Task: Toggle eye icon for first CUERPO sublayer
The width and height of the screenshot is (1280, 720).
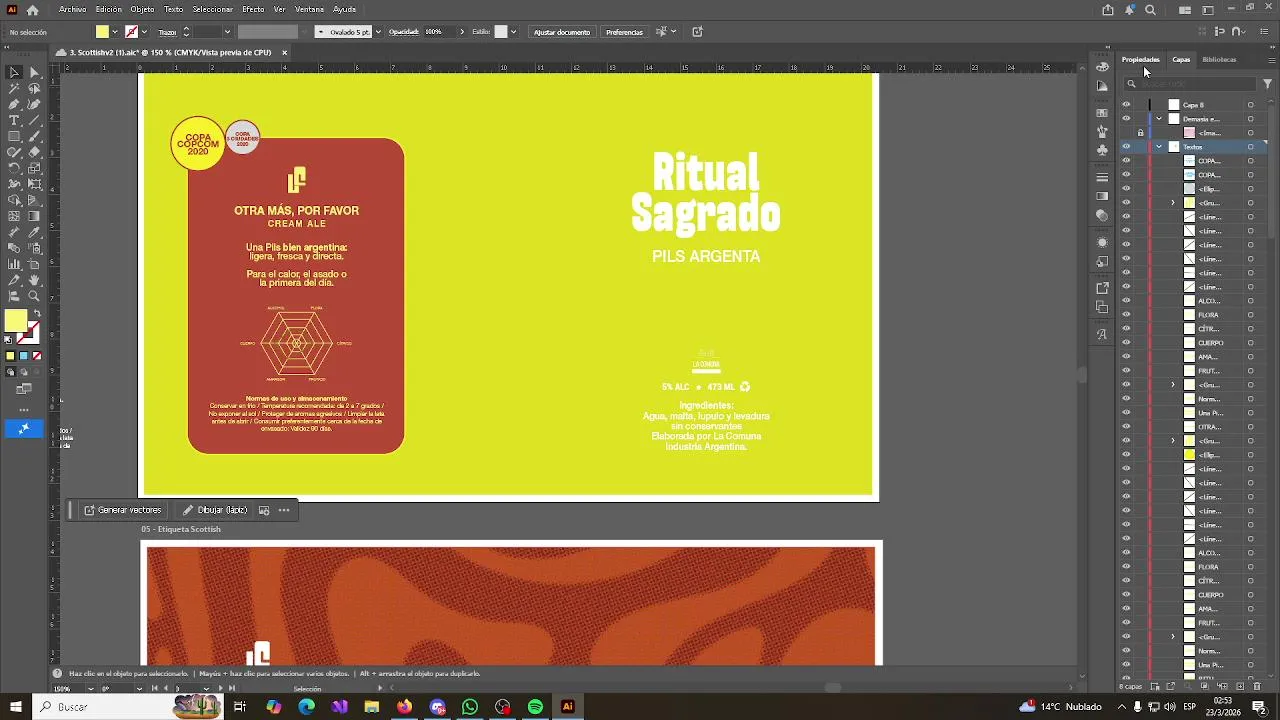Action: pos(1126,343)
